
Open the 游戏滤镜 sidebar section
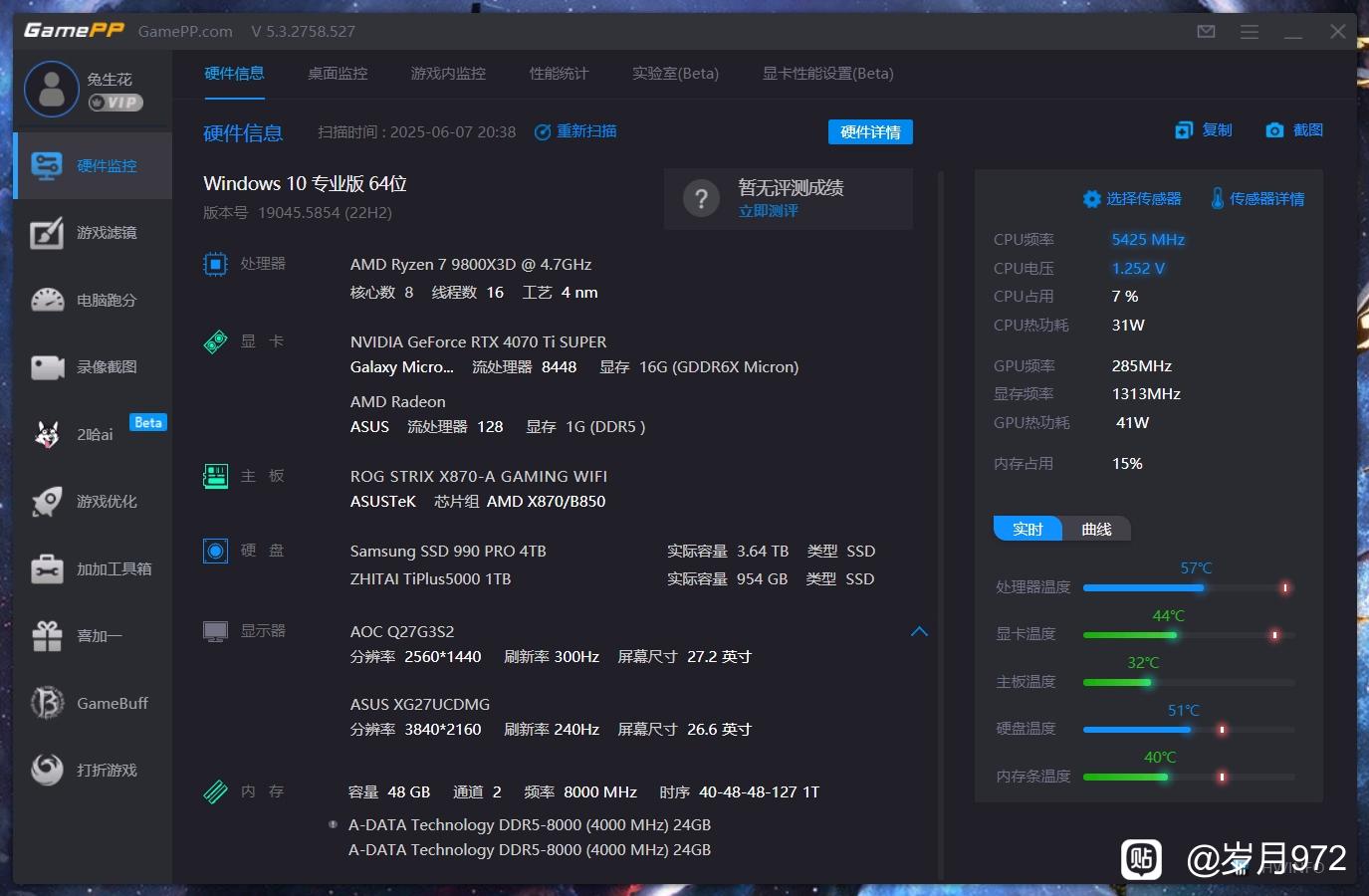(x=93, y=233)
